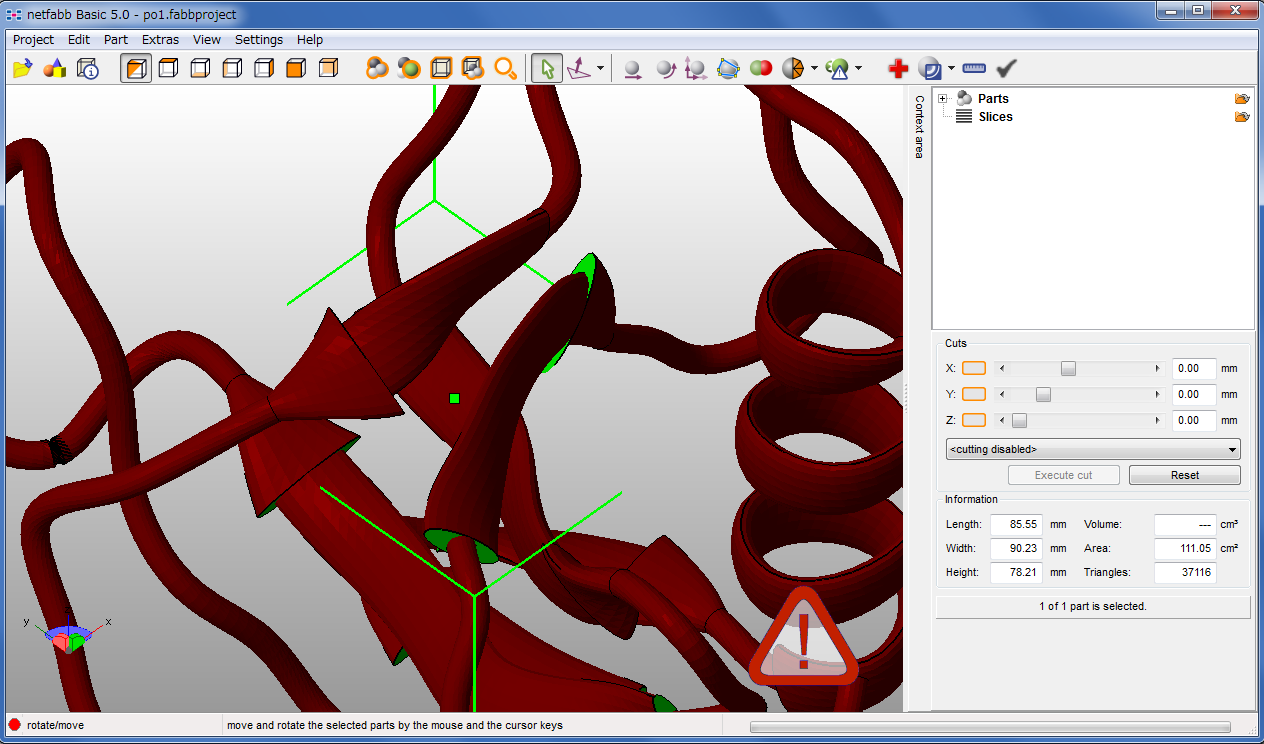Image resolution: width=1264 pixels, height=744 pixels.
Task: Click the red cross repair icon
Action: tap(898, 68)
